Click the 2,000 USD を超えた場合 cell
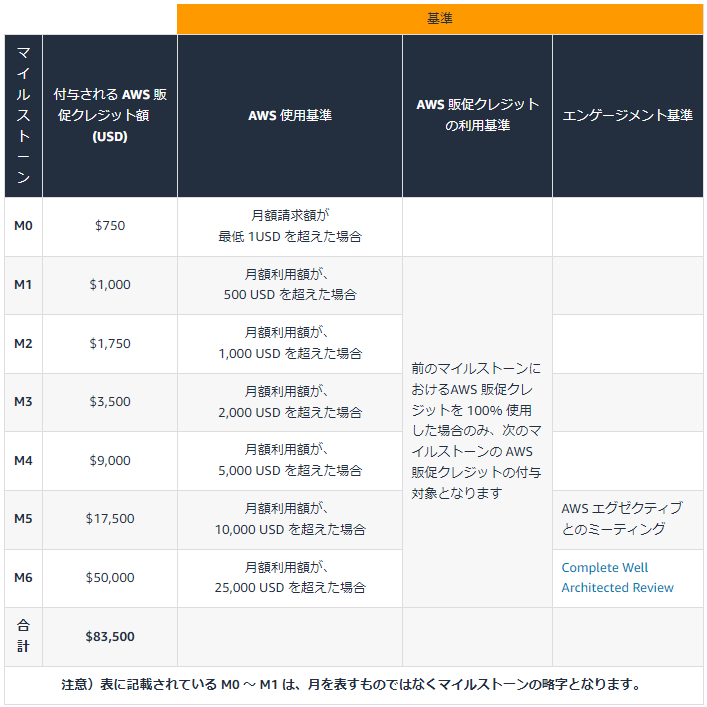This screenshot has height=707, width=707. tap(290, 402)
